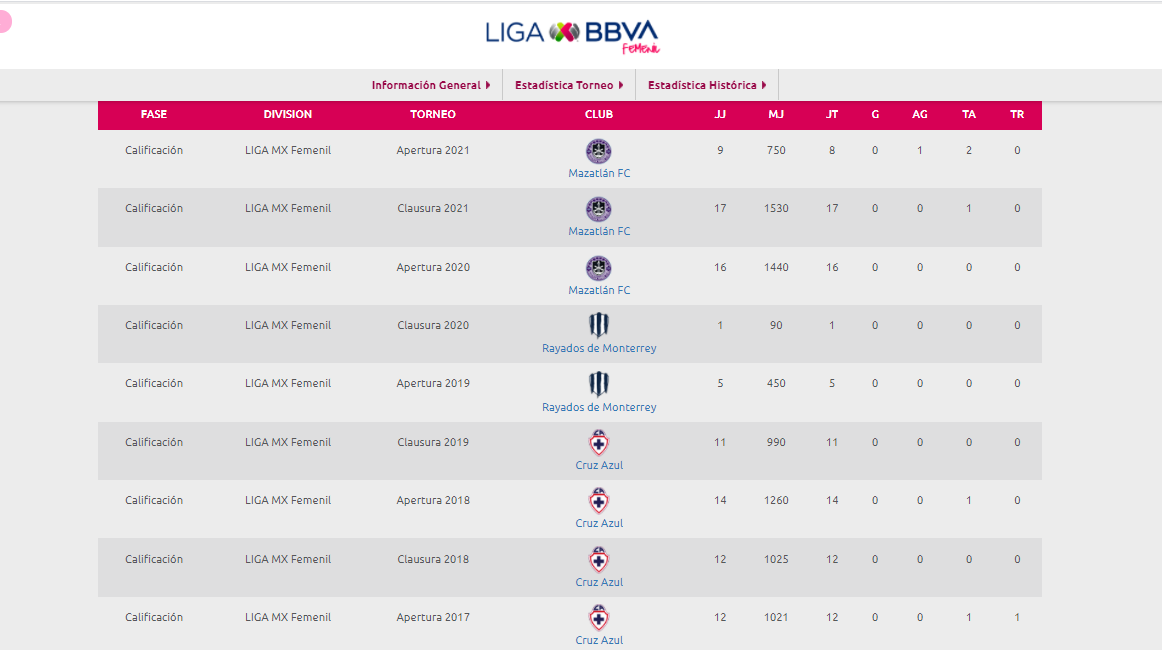Click Cruz Azul crest in Apertura 2018 row
The height and width of the screenshot is (650, 1162).
(x=599, y=501)
